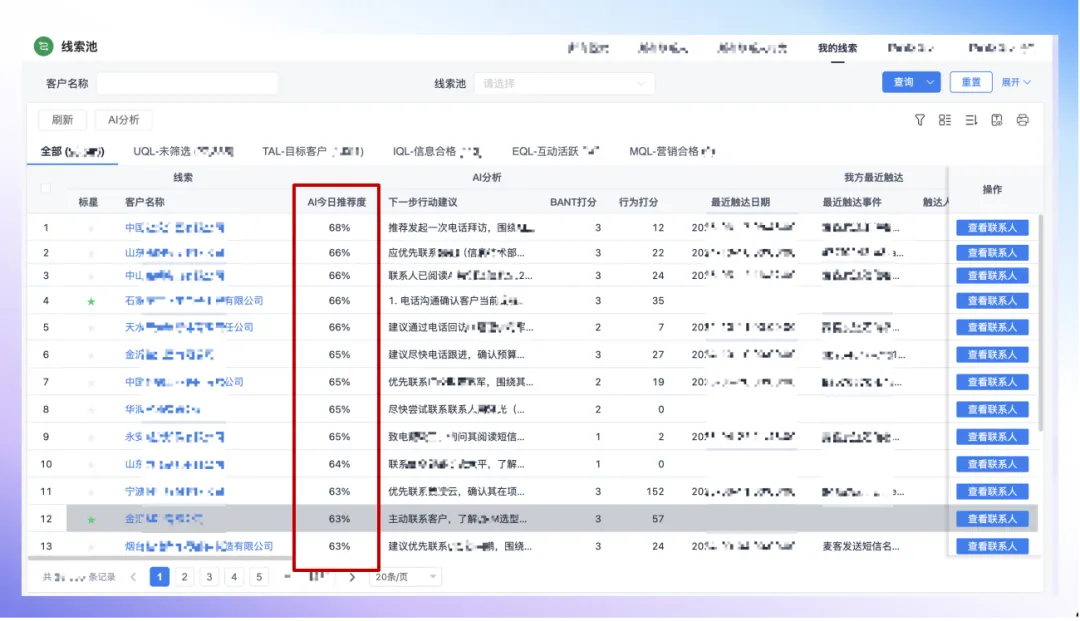Toggle star for row 6

[x=91, y=355]
